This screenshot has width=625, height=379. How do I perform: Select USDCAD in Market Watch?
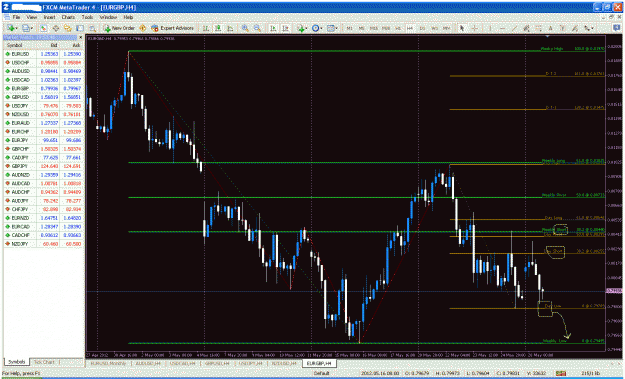point(44,80)
